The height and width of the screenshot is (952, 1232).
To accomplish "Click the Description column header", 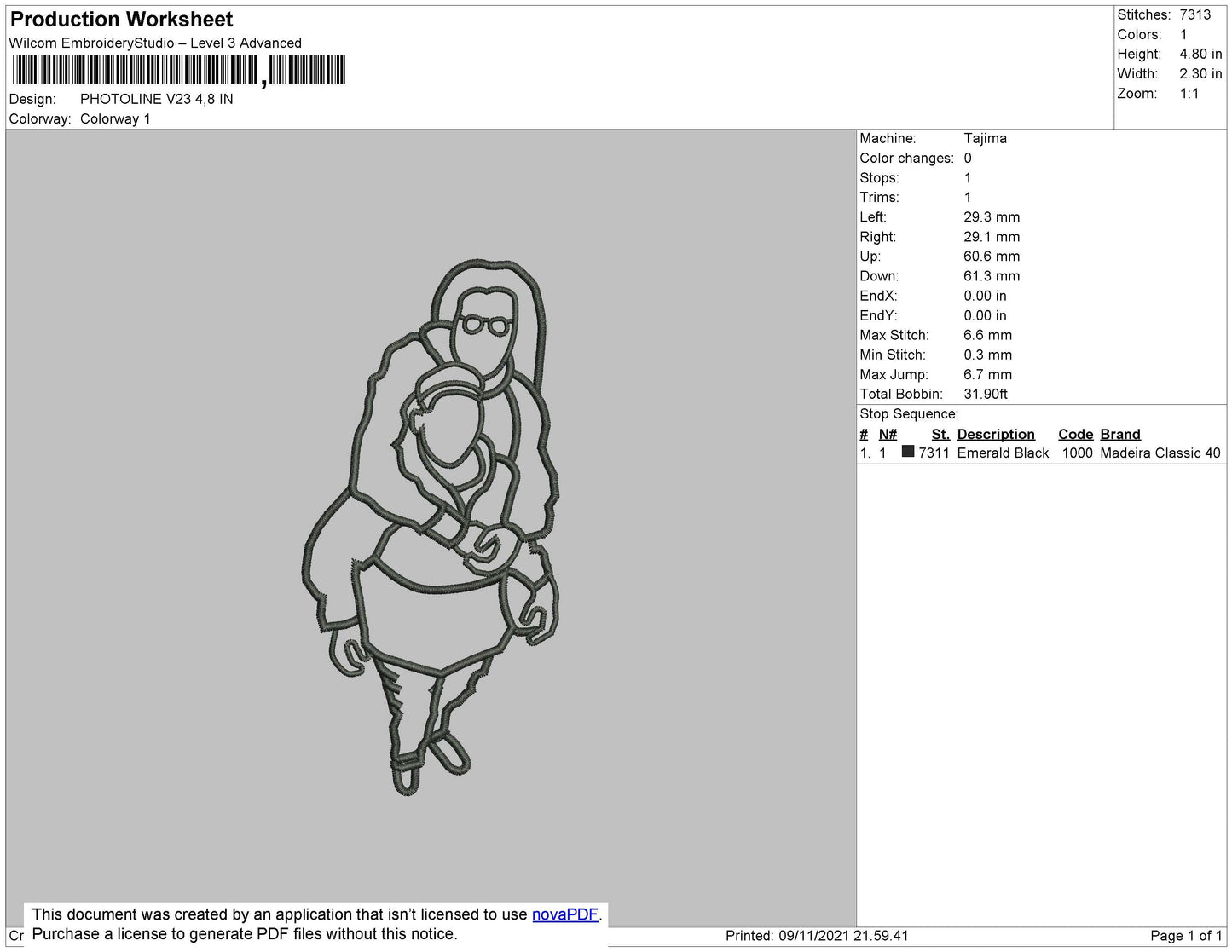I will point(996,434).
